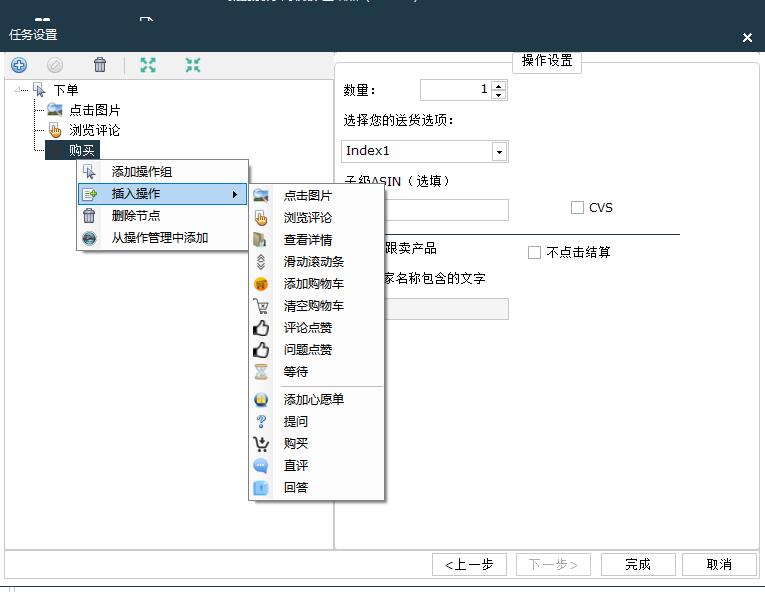Click the trash icon beside 删除节点
The width and height of the screenshot is (765, 592).
pos(89,216)
